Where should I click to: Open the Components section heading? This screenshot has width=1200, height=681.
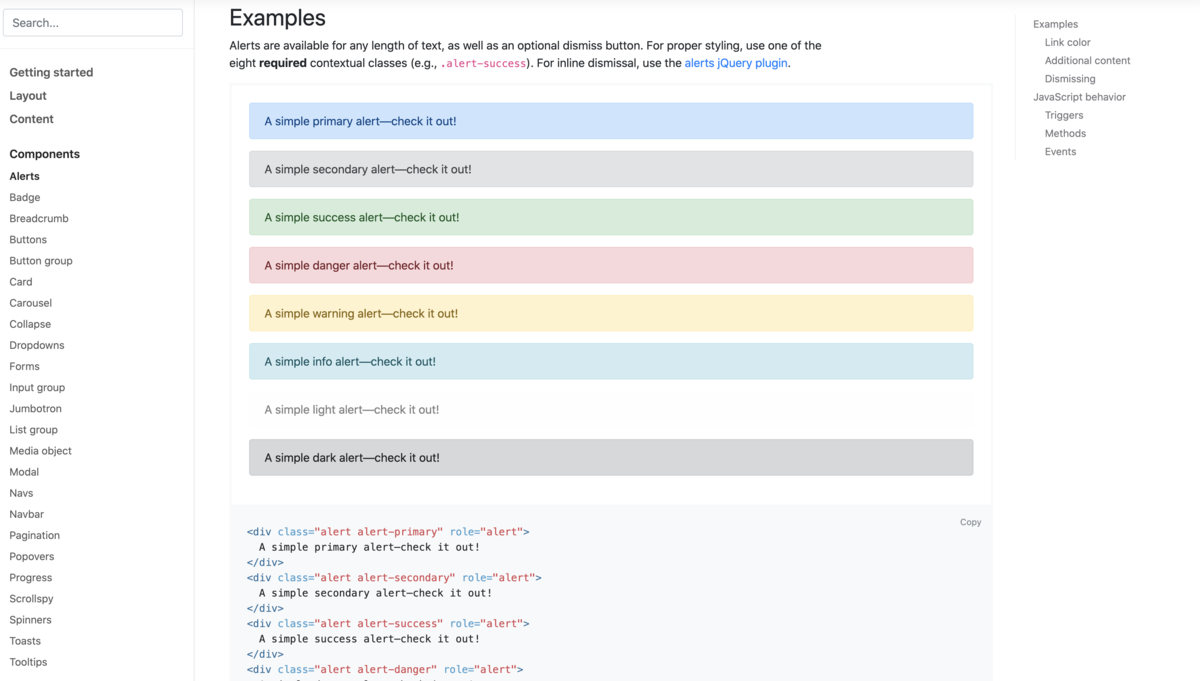pyautogui.click(x=45, y=154)
